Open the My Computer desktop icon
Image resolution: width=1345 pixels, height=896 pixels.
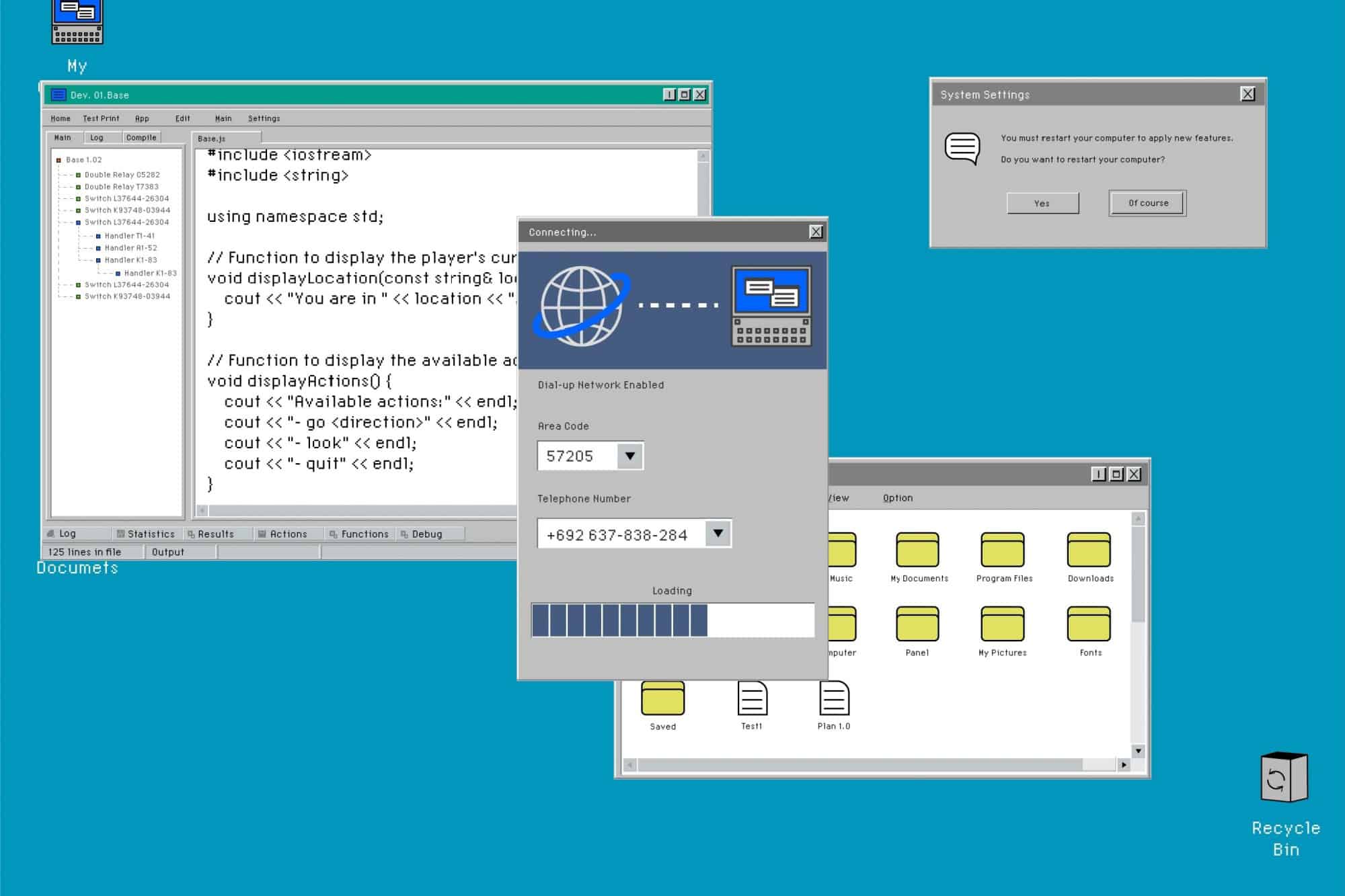coord(77,22)
